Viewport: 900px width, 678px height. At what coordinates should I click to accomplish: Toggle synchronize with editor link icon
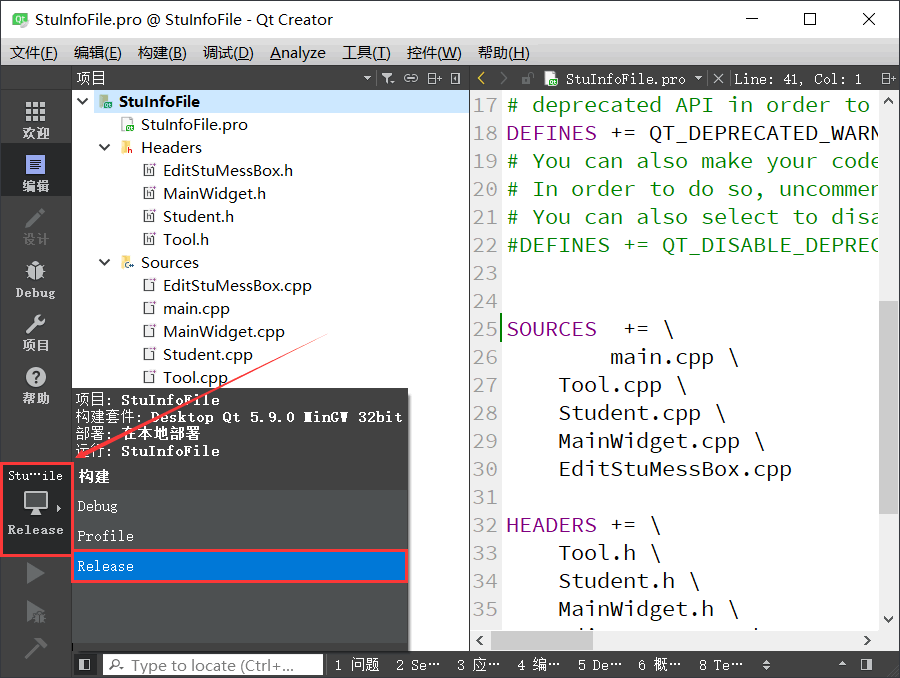click(411, 78)
